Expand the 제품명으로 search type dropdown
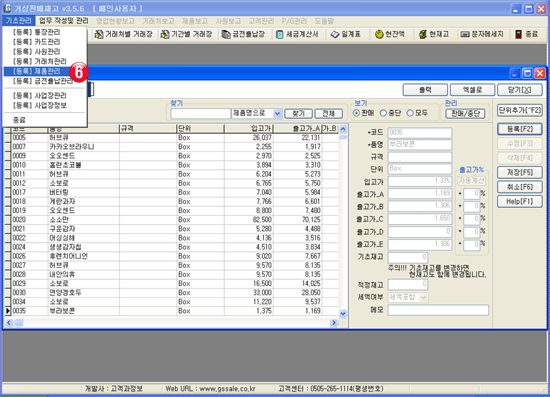Image resolution: width=550 pixels, height=397 pixels. [x=277, y=114]
